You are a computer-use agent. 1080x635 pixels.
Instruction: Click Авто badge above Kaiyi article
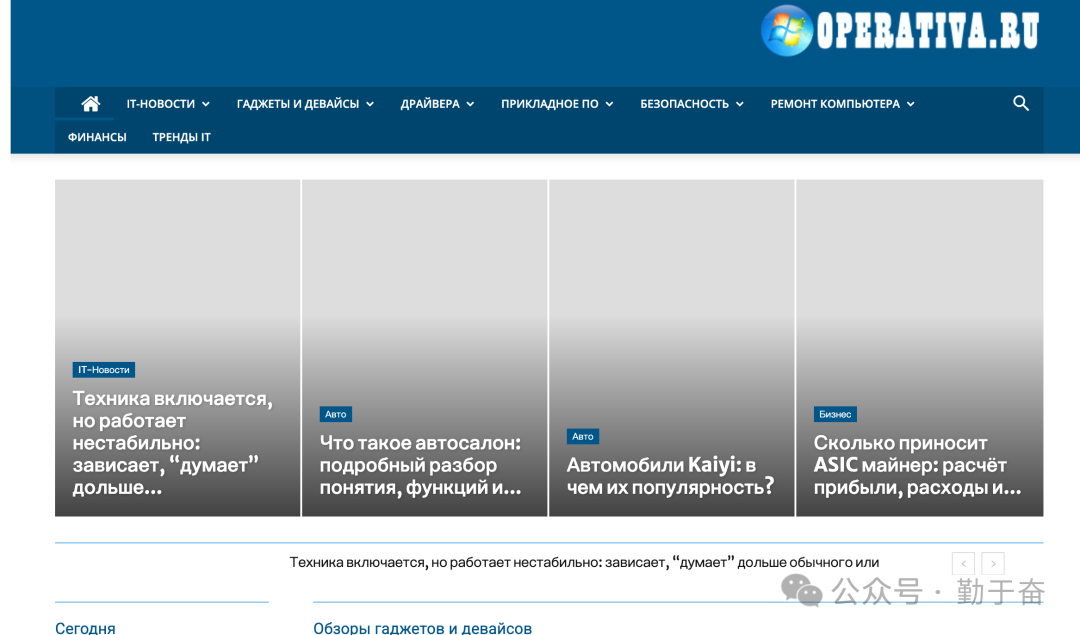click(583, 437)
